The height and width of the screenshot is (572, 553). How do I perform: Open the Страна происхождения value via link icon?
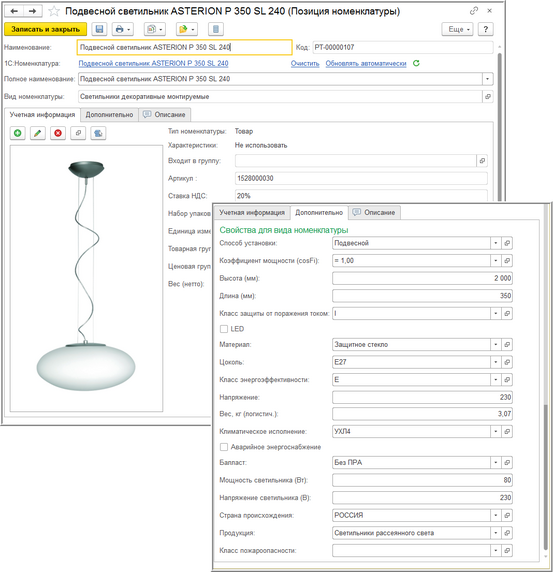pos(507,515)
